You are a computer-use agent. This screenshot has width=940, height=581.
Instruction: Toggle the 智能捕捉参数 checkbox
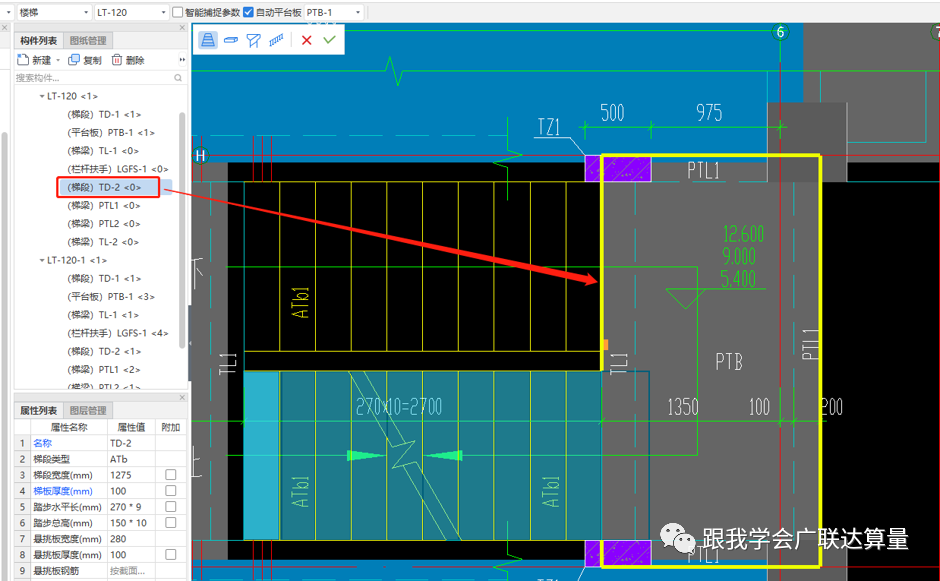tap(177, 12)
